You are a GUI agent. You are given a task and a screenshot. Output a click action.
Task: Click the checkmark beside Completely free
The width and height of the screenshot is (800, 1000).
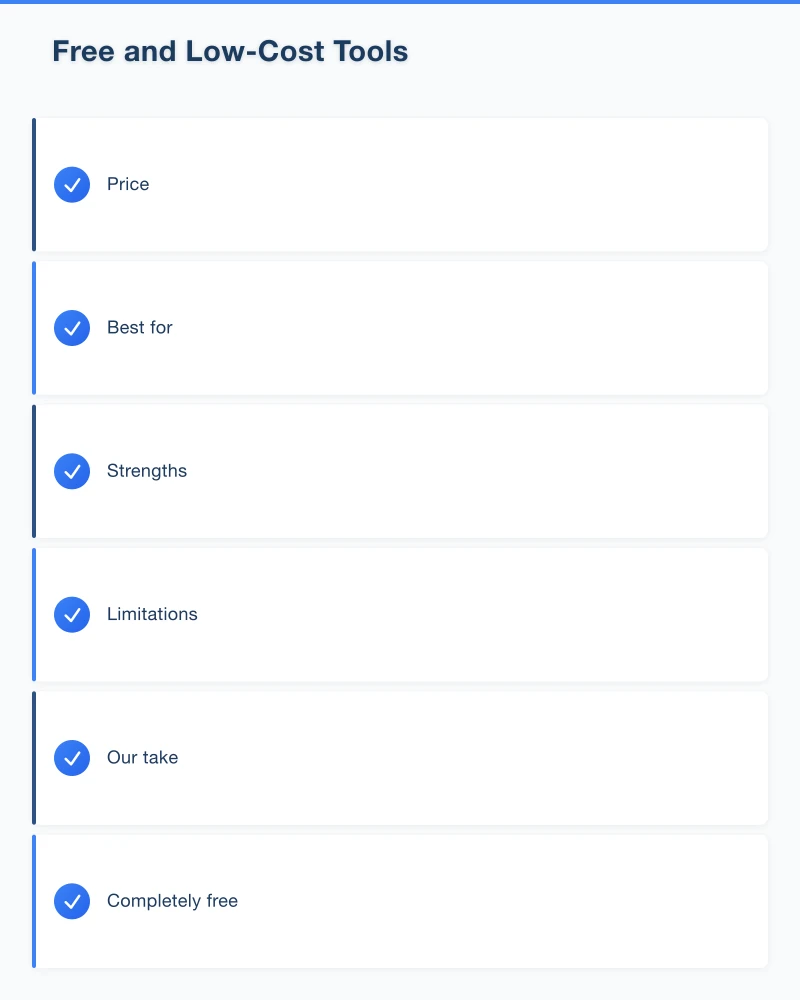pos(72,901)
